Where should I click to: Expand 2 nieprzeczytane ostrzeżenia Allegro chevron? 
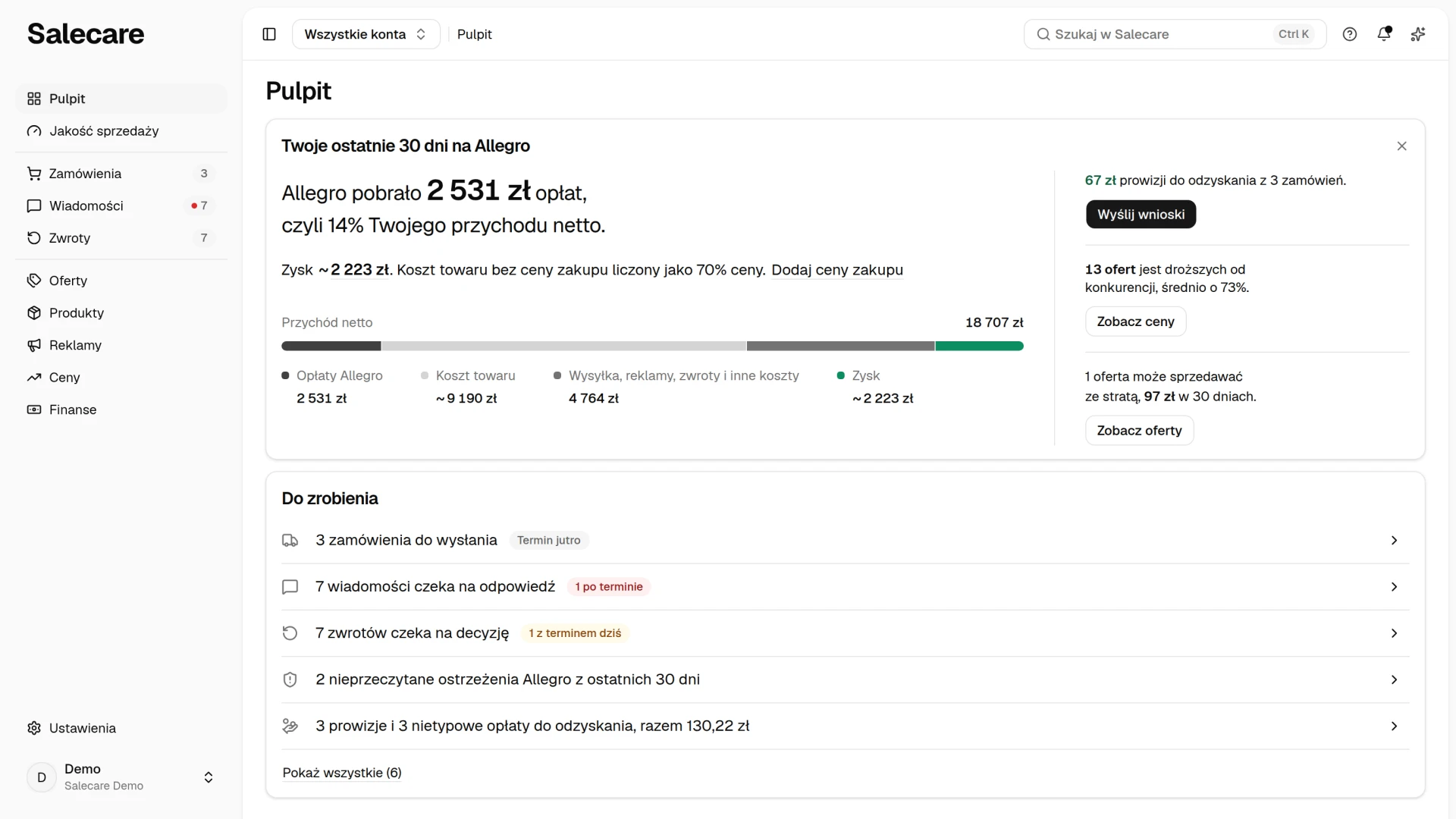[1394, 679]
